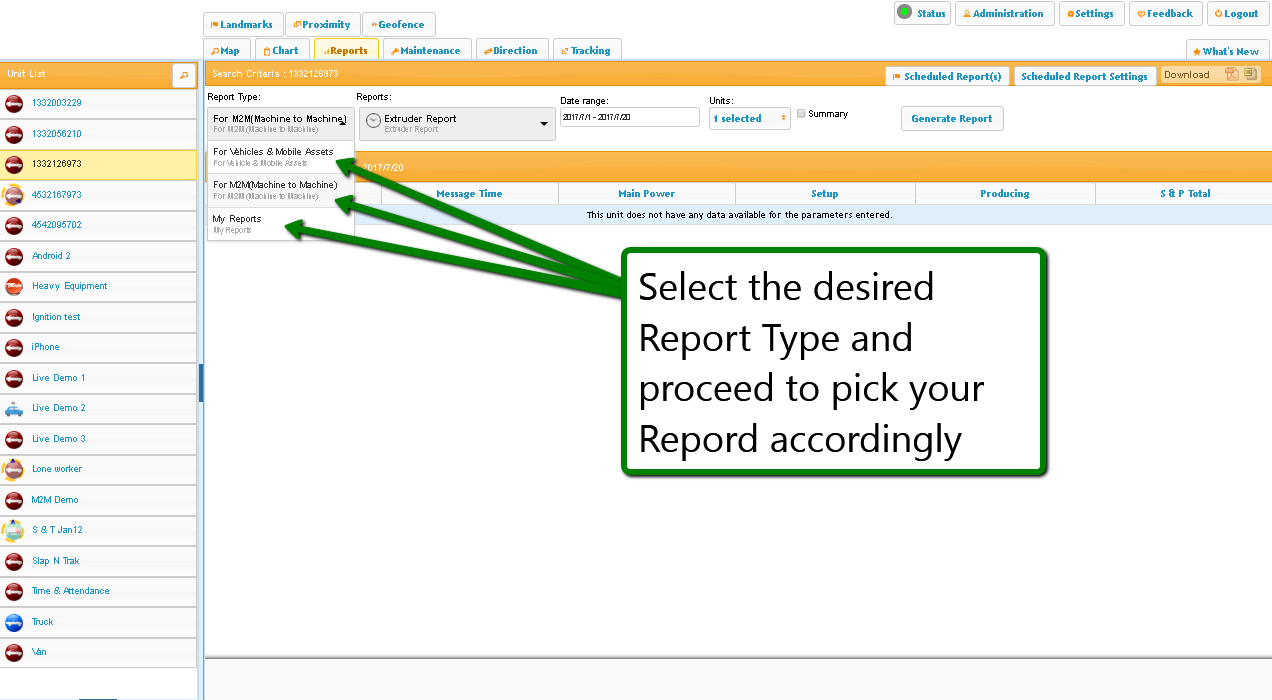
Task: Download the report as PDF
Action: 1232,74
